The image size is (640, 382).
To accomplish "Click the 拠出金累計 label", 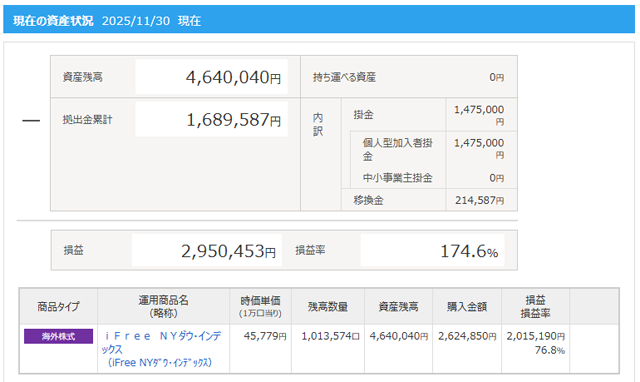I will [x=87, y=120].
